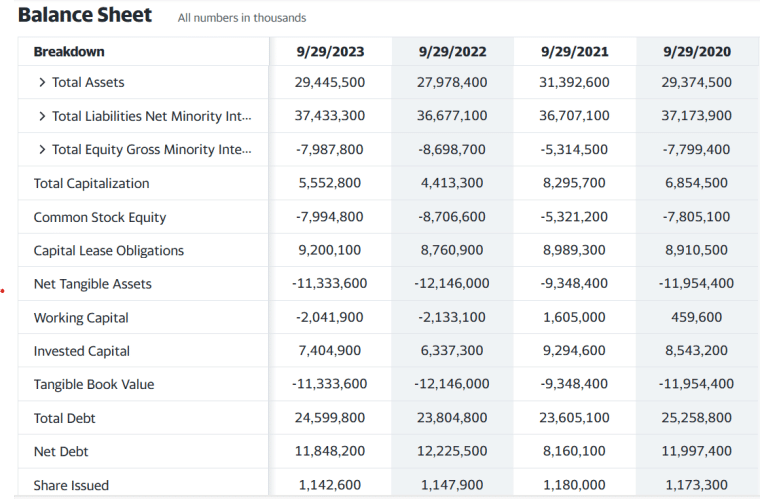This screenshot has height=499, width=760.
Task: Click Common Stock Equity value -5,321,200
Action: coord(574,217)
